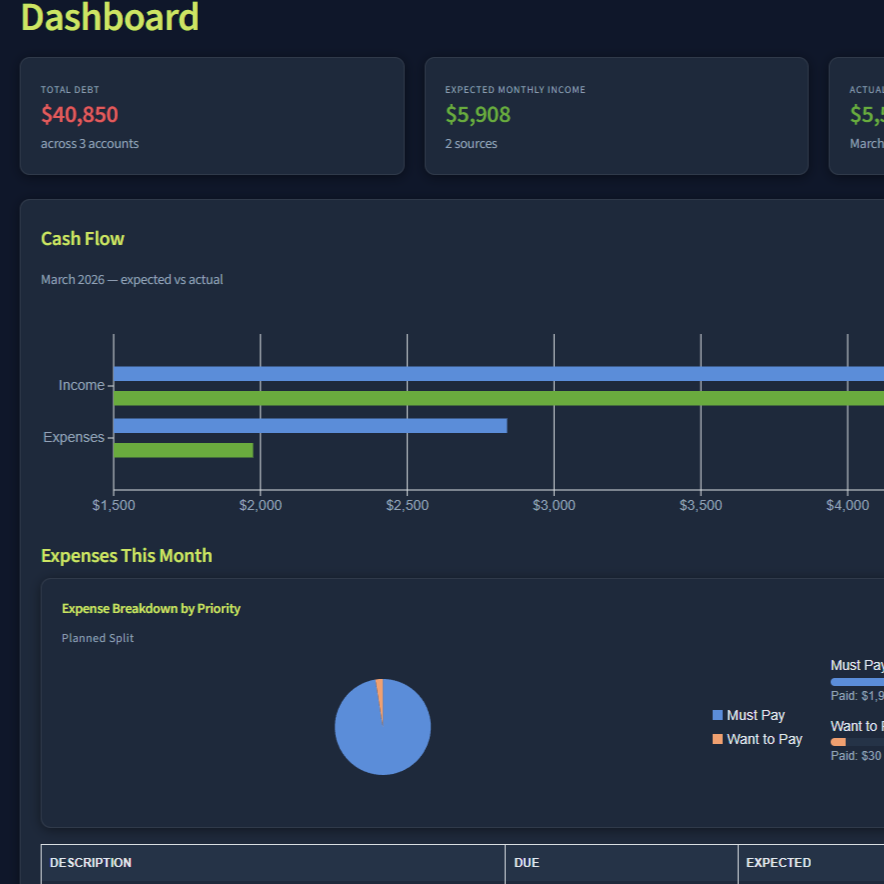
Task: Click the 'Paid: $30' text
Action: click(x=856, y=756)
